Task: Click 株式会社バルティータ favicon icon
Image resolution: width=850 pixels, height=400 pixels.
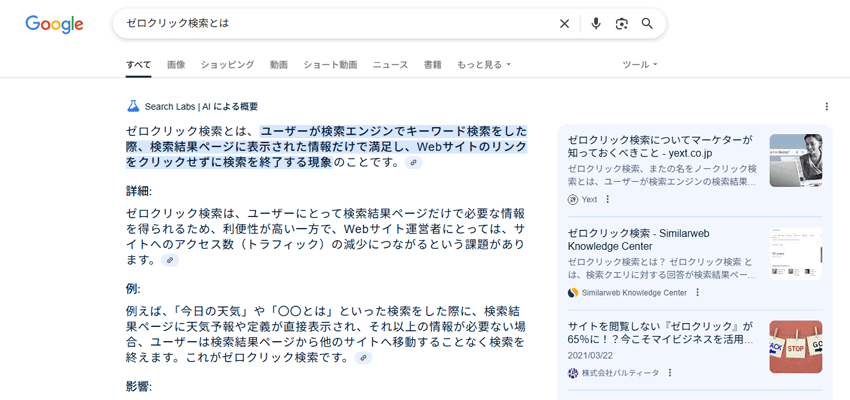Action: click(x=573, y=373)
